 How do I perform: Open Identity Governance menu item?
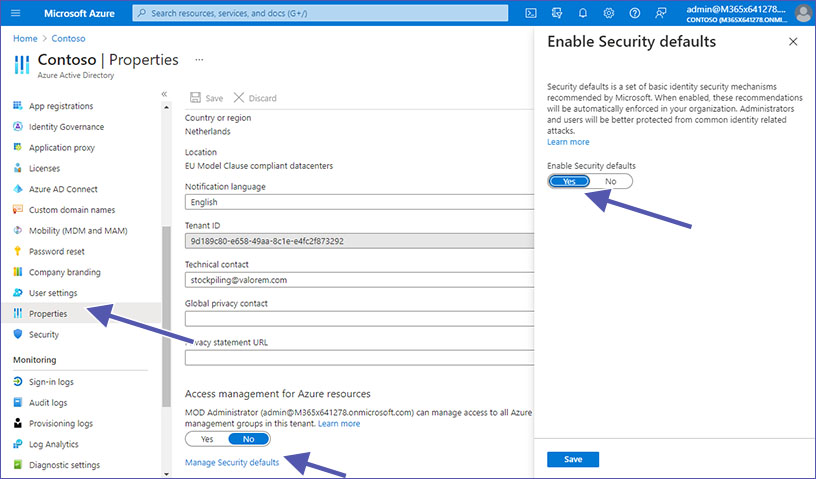click(x=67, y=127)
